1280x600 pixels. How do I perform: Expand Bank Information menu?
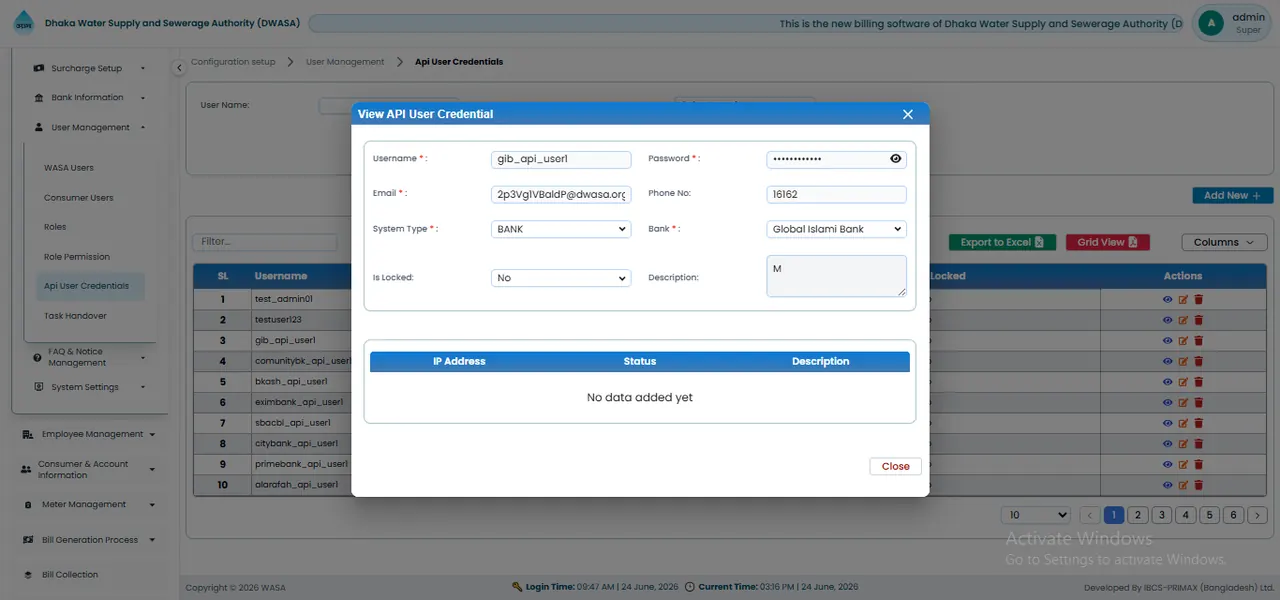point(90,98)
